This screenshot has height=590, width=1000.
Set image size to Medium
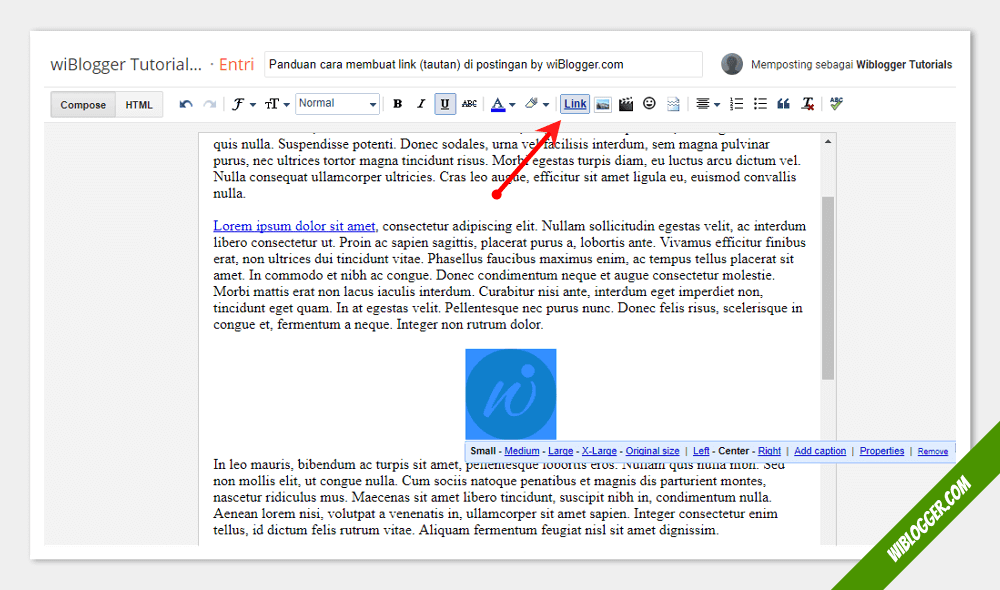pyautogui.click(x=522, y=451)
